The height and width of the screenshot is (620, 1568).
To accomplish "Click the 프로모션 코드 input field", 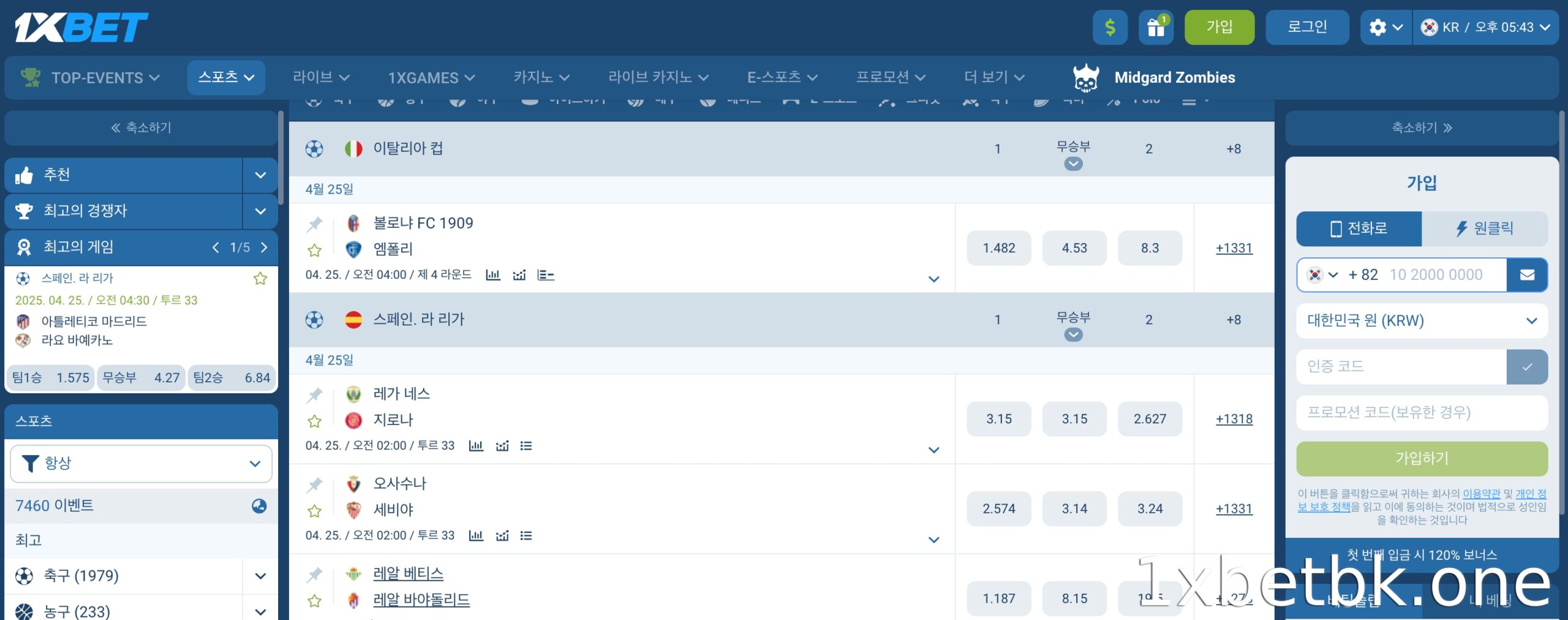I will tap(1422, 412).
